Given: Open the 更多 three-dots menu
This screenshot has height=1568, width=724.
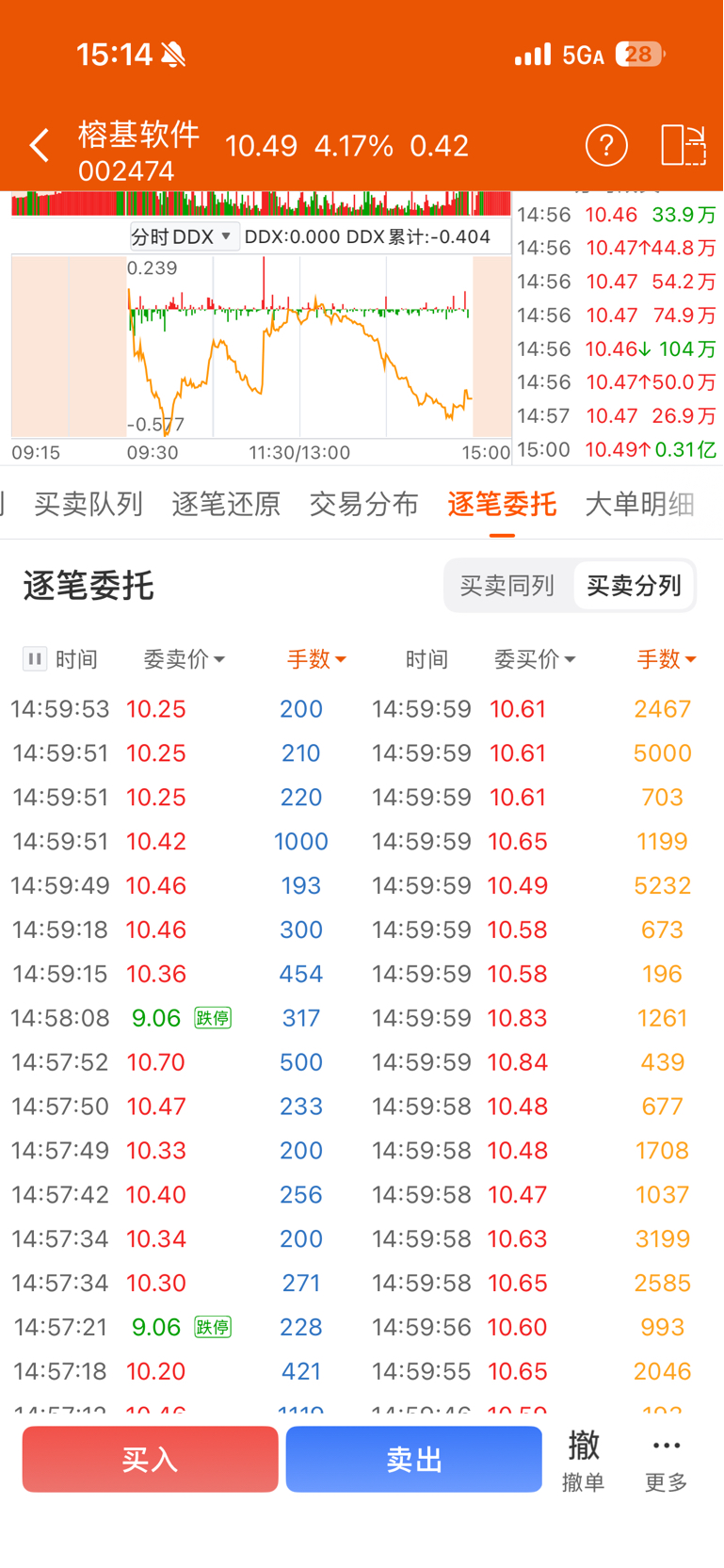Looking at the screenshot, I should pyautogui.click(x=666, y=1461).
